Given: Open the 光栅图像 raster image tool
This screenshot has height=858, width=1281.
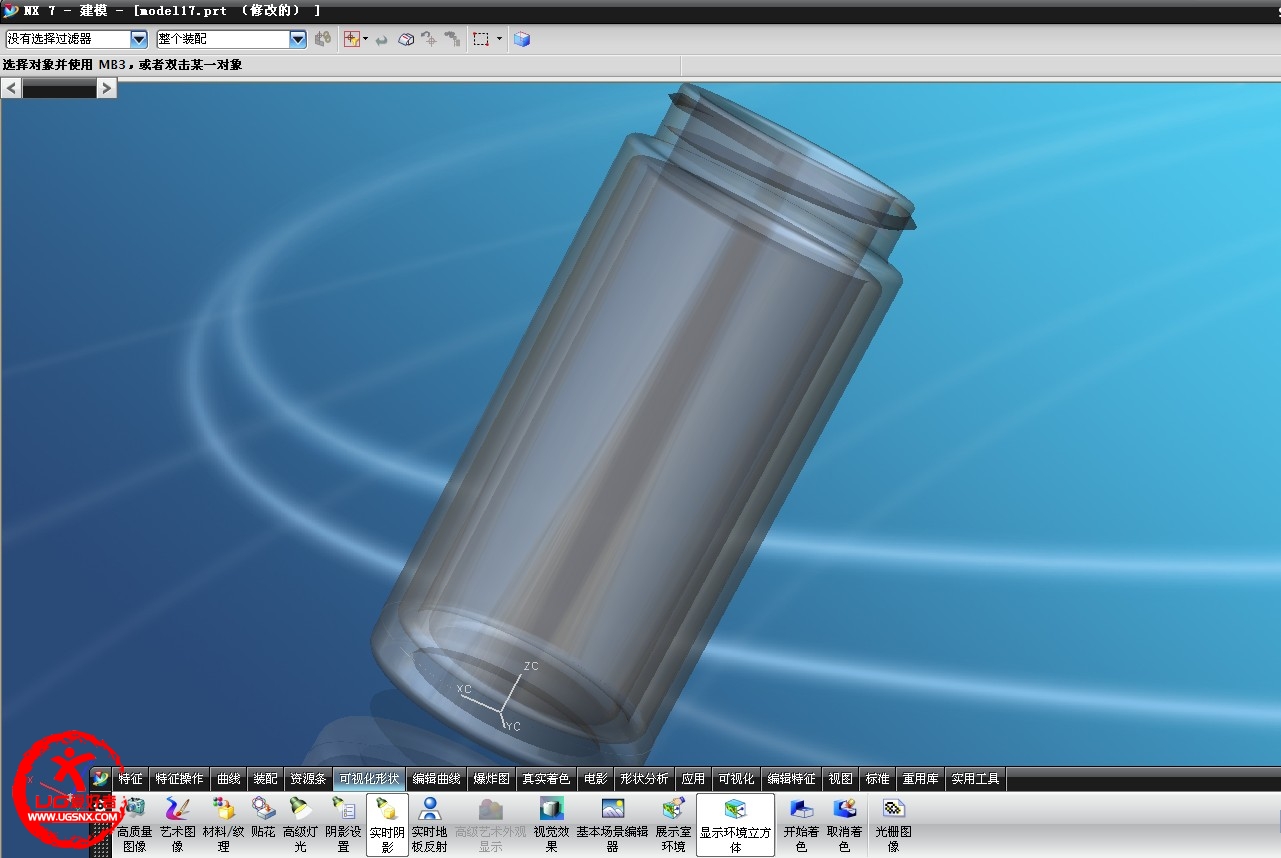Looking at the screenshot, I should pos(893,825).
